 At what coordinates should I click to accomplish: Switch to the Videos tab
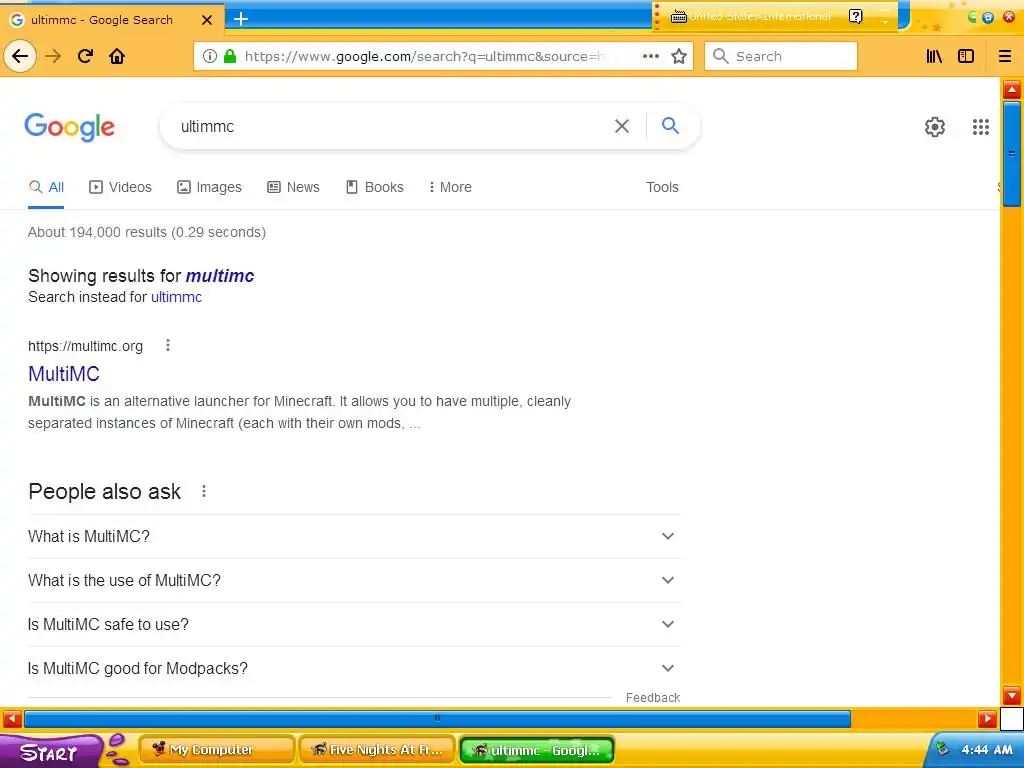pyautogui.click(x=120, y=187)
